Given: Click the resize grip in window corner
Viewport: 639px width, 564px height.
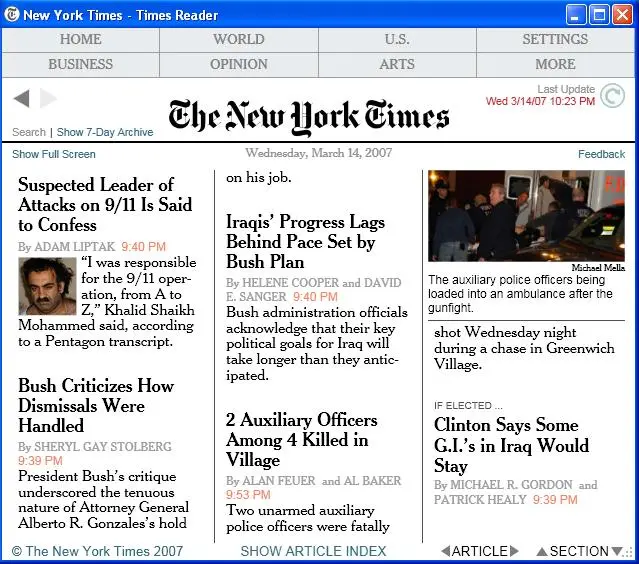Looking at the screenshot, I should pos(629,553).
